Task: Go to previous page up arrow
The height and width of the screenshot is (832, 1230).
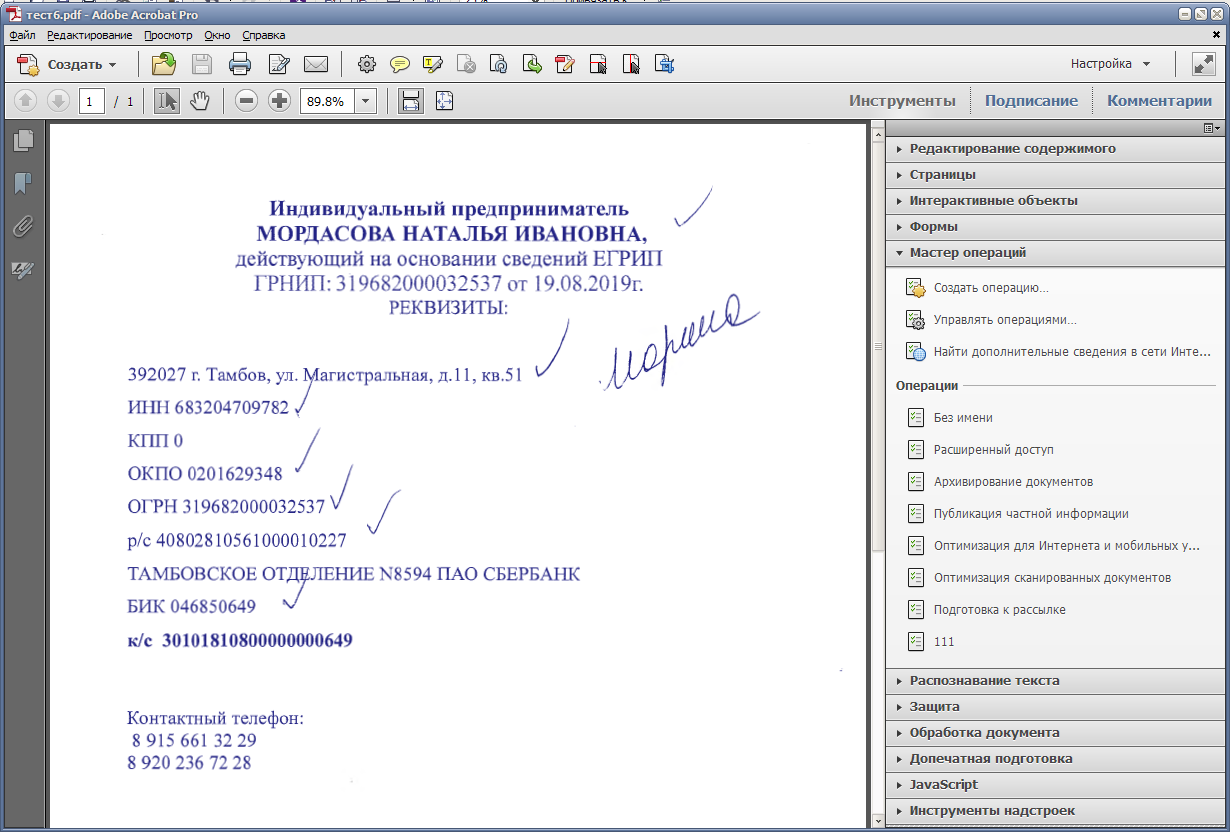Action: click(x=26, y=101)
